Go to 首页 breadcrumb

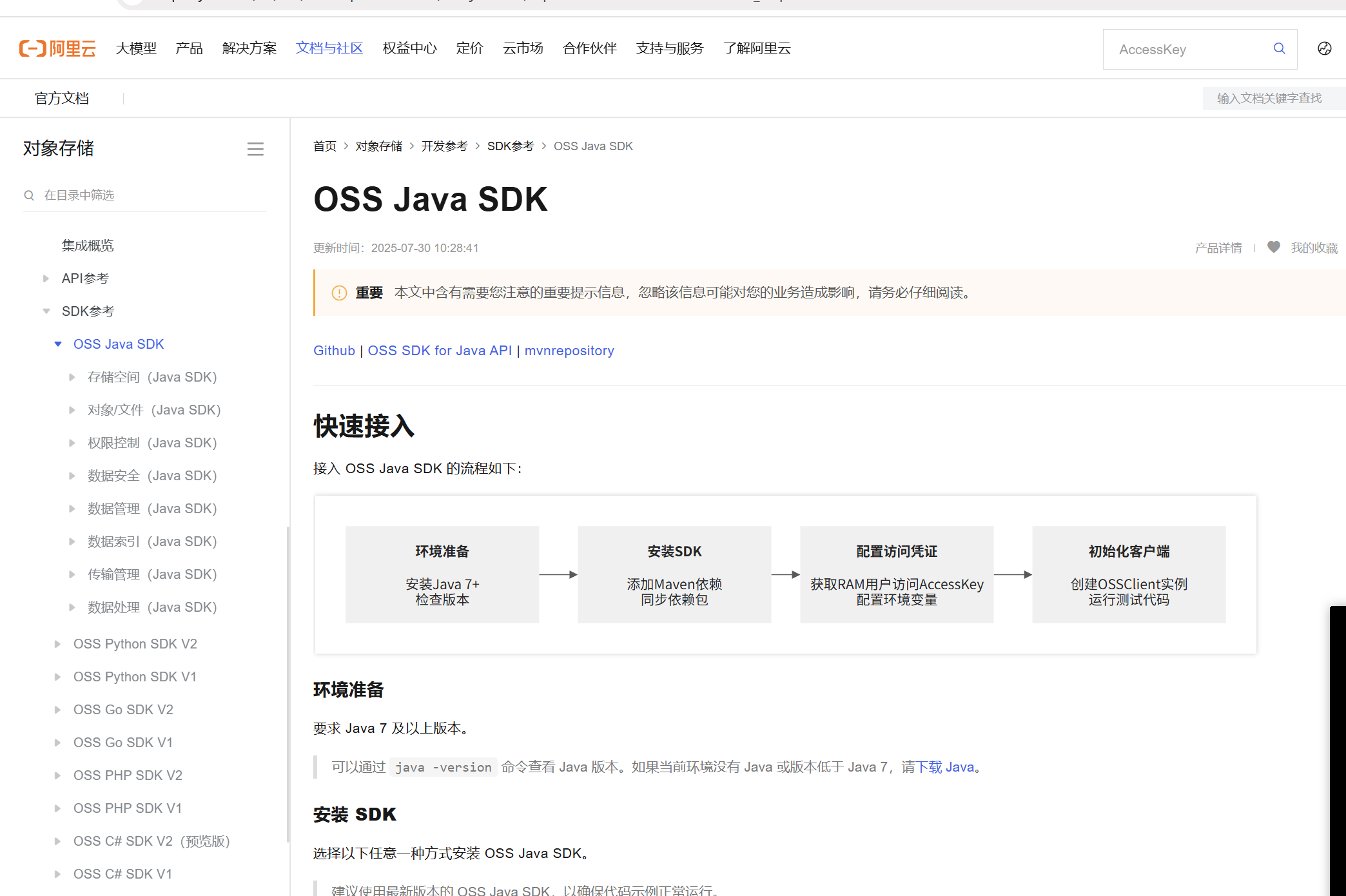pyautogui.click(x=325, y=146)
